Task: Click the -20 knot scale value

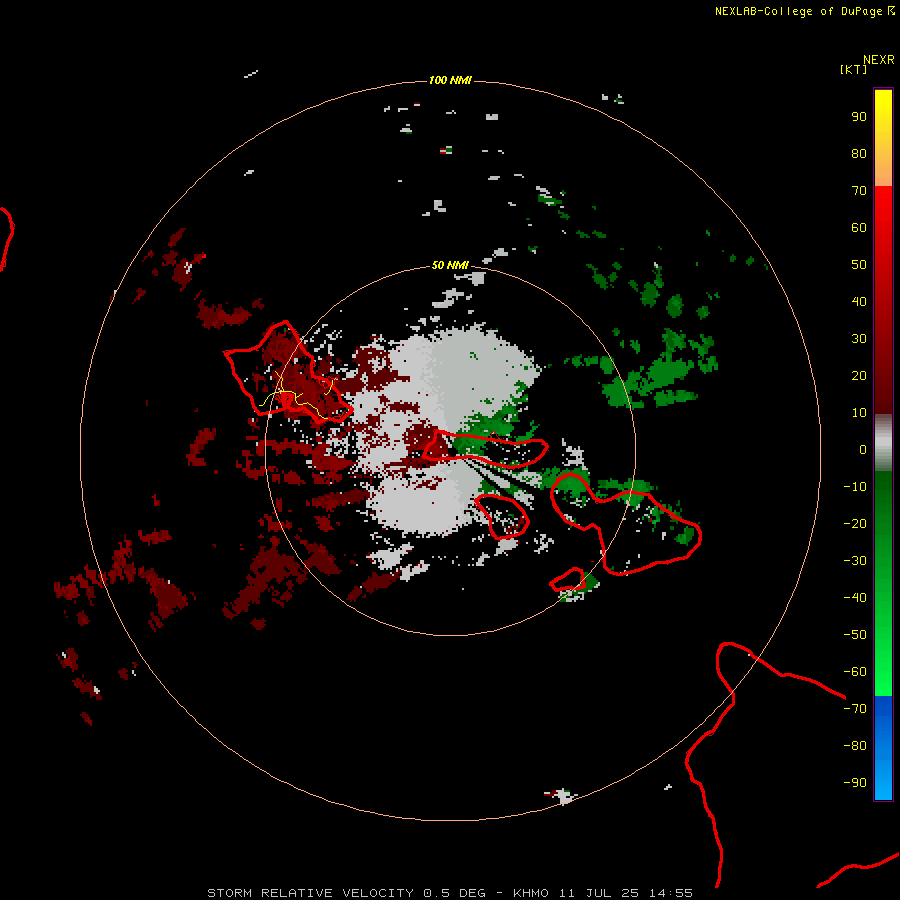Action: click(855, 524)
